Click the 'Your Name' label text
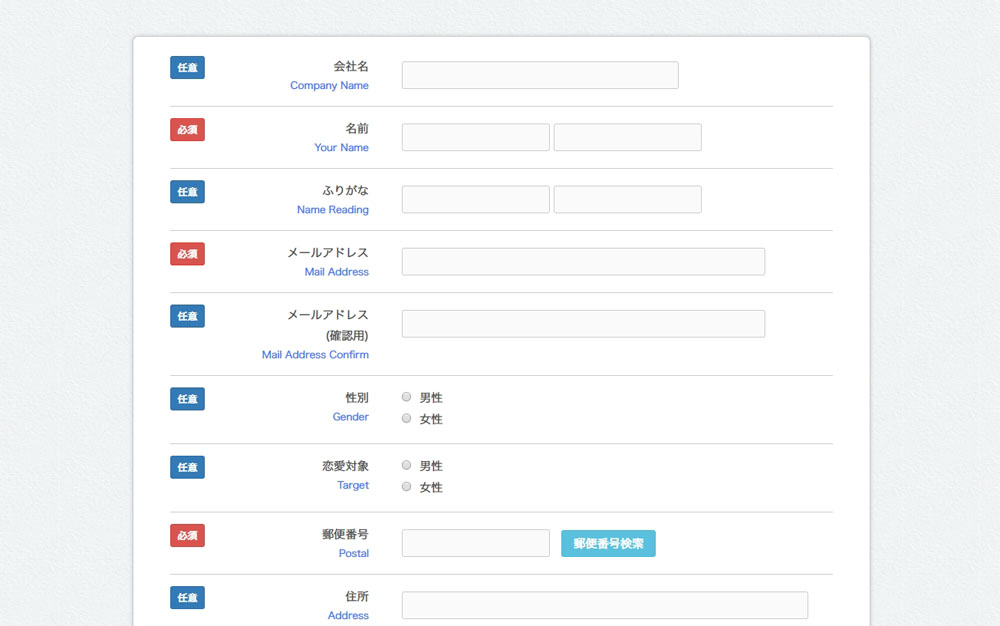This screenshot has width=1000, height=626. coord(341,147)
